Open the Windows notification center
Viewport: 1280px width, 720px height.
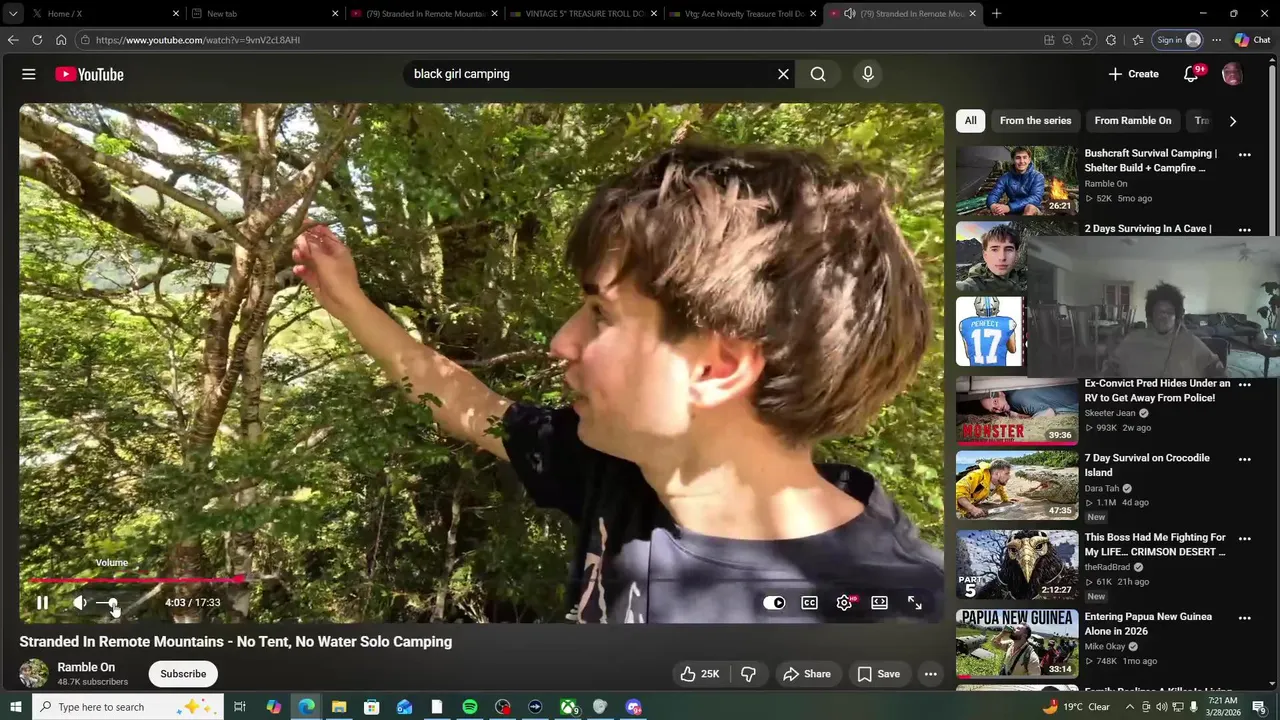coord(1259,707)
